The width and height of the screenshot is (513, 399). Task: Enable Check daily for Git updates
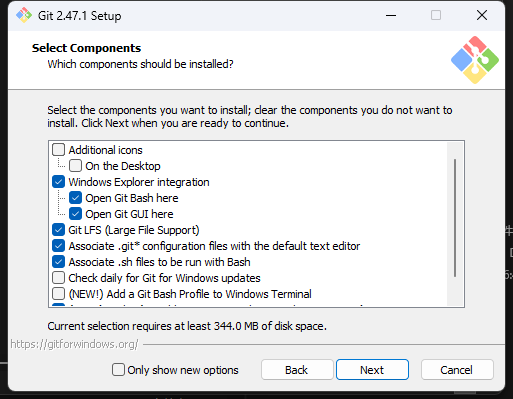pos(58,278)
